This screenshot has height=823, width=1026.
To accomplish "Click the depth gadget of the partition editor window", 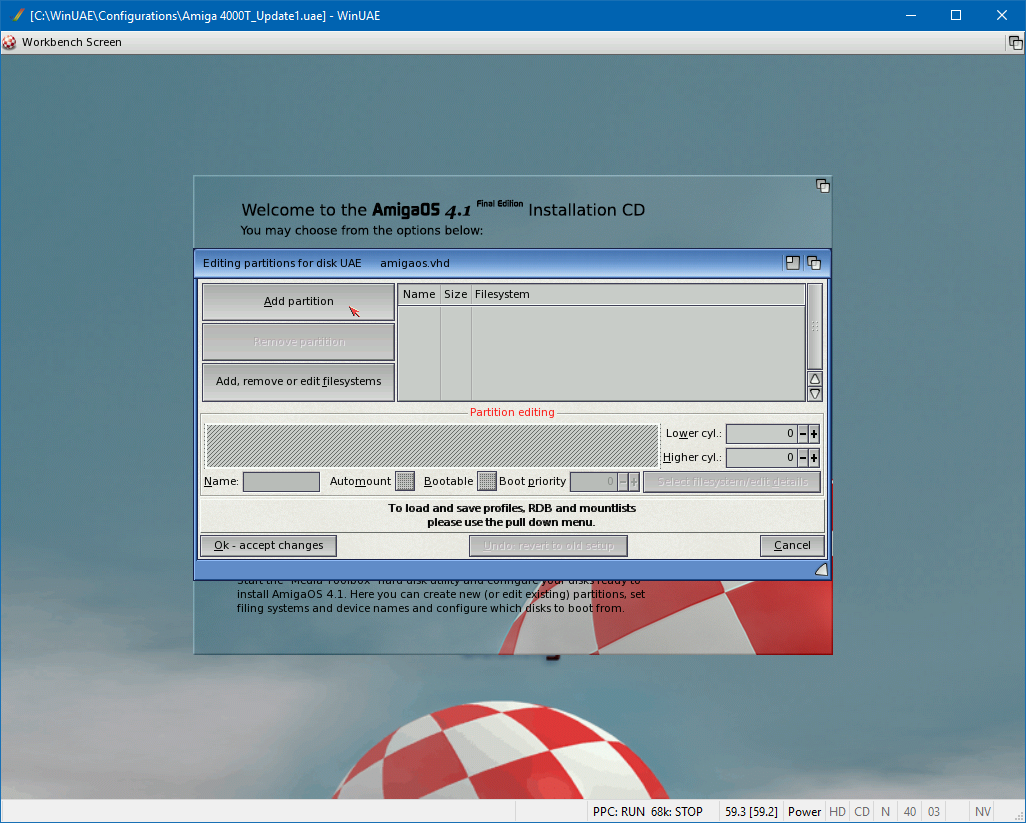I will [x=814, y=263].
